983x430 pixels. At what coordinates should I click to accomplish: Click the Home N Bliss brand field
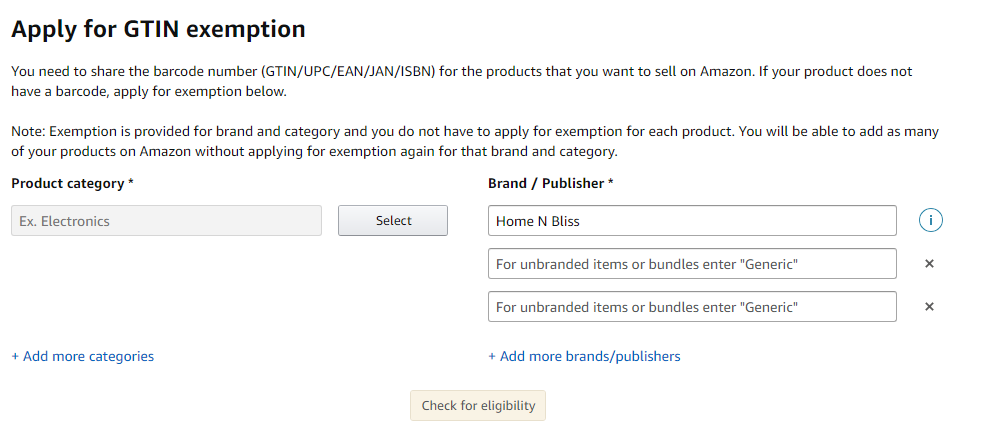692,221
